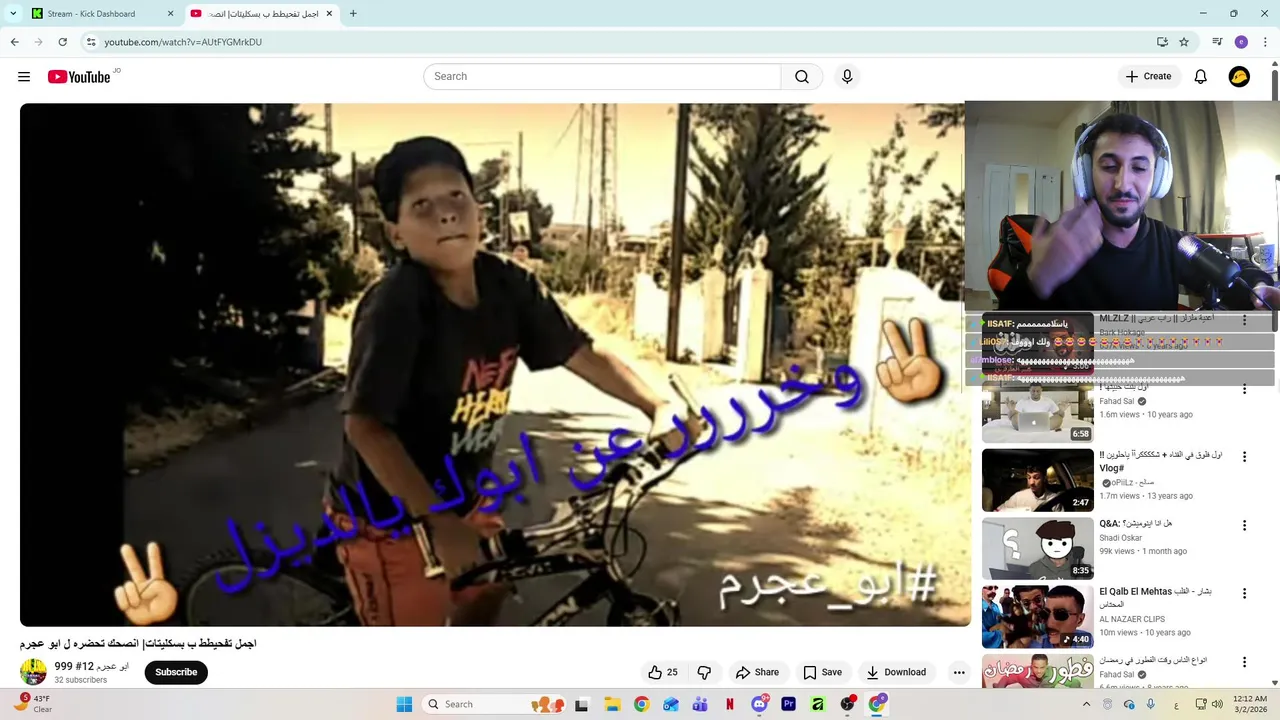Open Discord from taskbar
This screenshot has width=1280, height=720.
coord(759,704)
